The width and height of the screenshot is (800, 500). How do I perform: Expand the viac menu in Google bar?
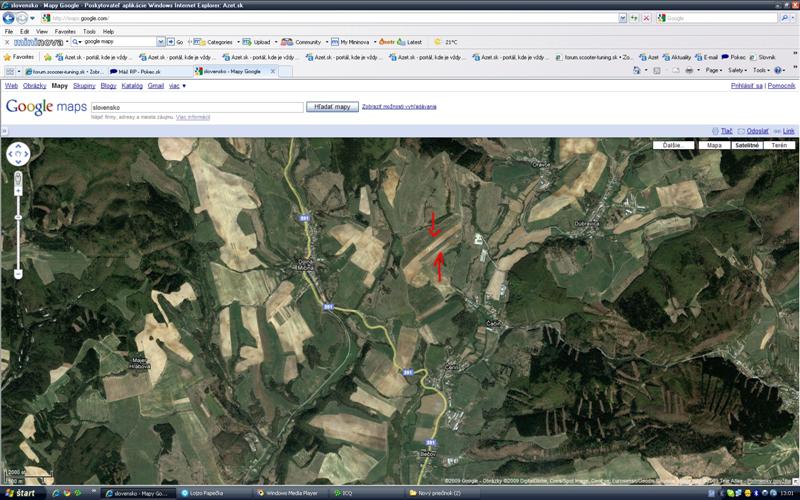(178, 86)
